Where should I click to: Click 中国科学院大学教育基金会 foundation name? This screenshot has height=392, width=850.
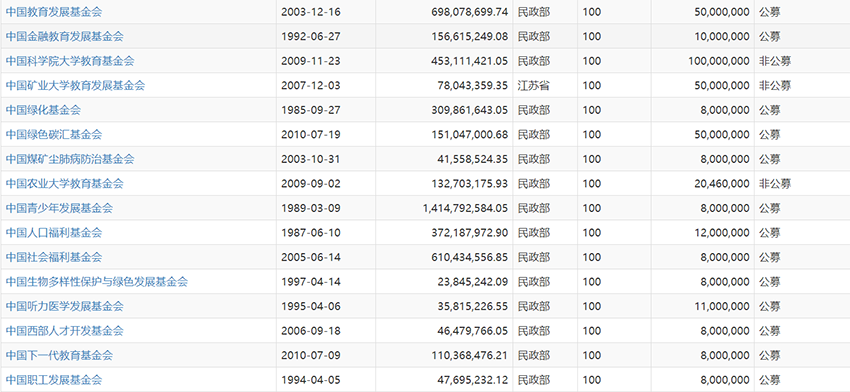point(70,61)
